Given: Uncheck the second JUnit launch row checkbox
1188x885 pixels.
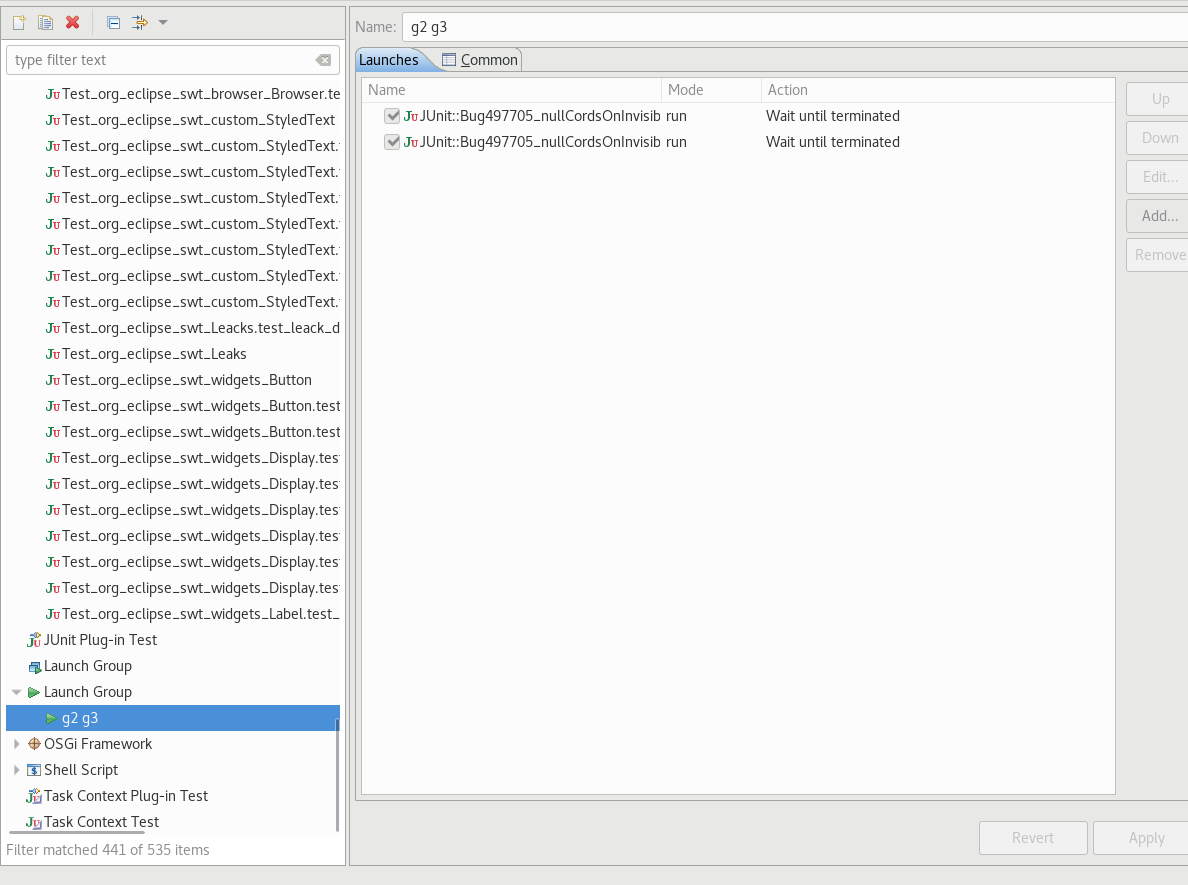Looking at the screenshot, I should (392, 142).
